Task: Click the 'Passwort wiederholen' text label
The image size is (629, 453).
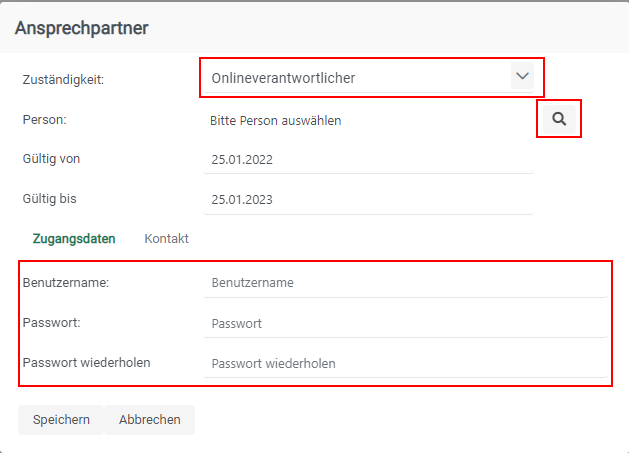Action: [86, 362]
